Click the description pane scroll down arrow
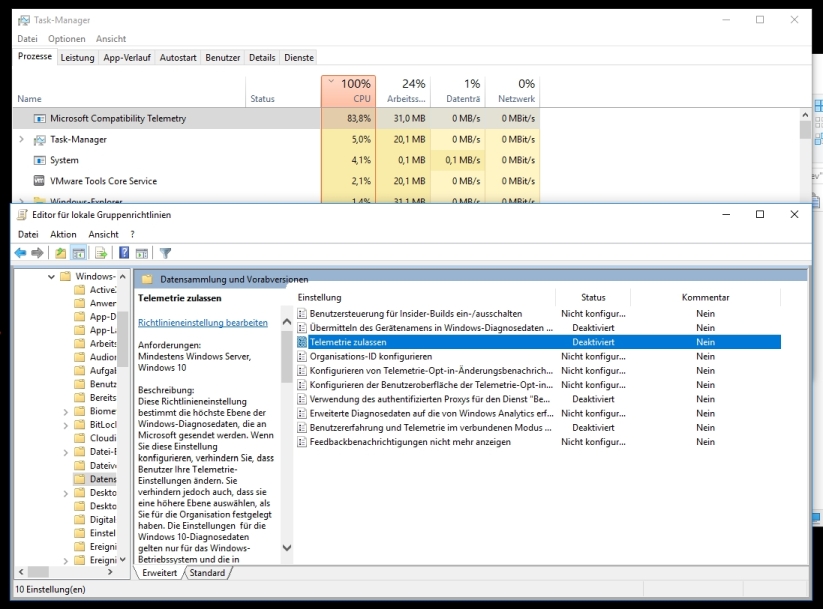The height and width of the screenshot is (609, 823). tap(287, 548)
